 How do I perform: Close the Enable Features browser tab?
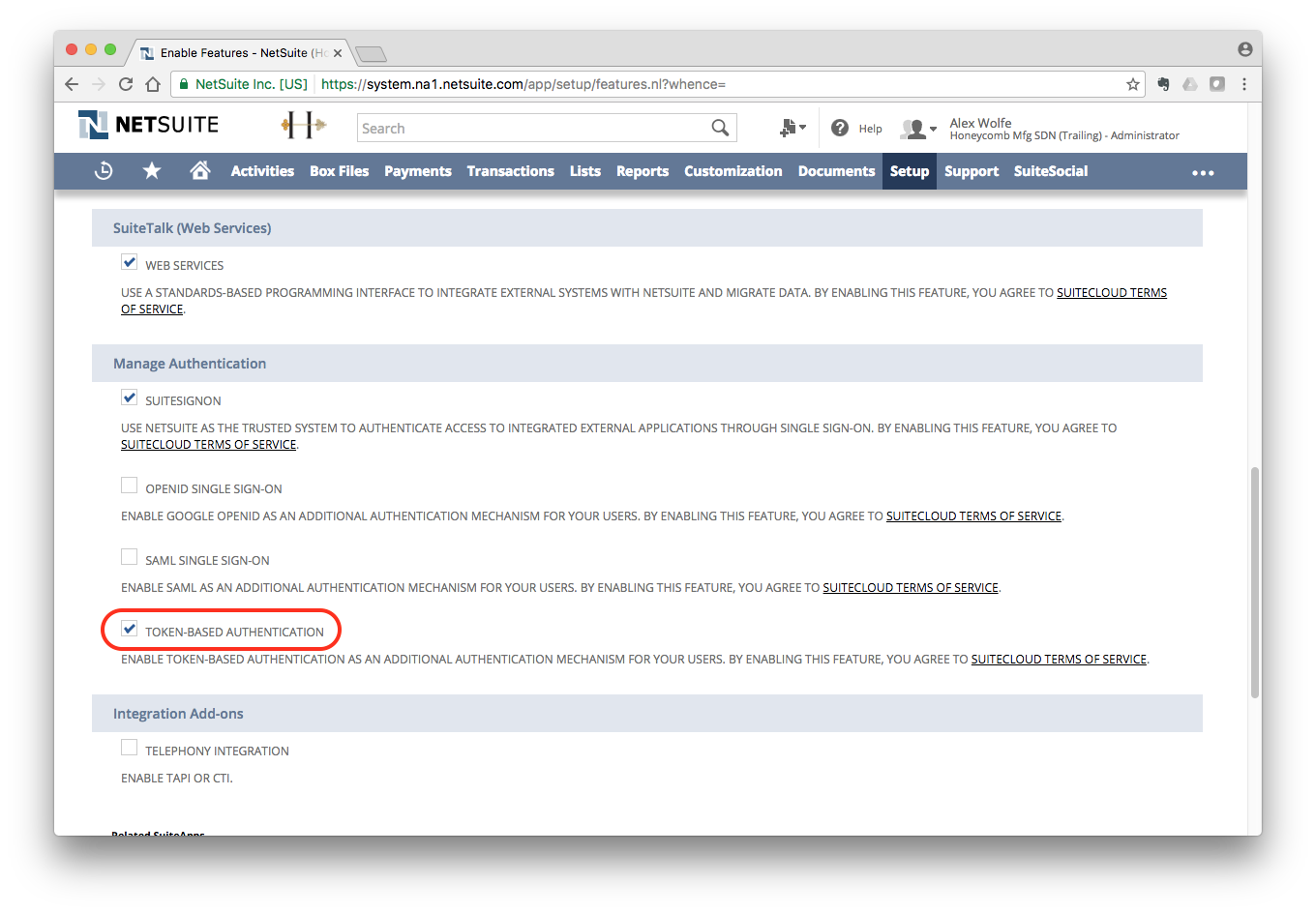coord(338,53)
